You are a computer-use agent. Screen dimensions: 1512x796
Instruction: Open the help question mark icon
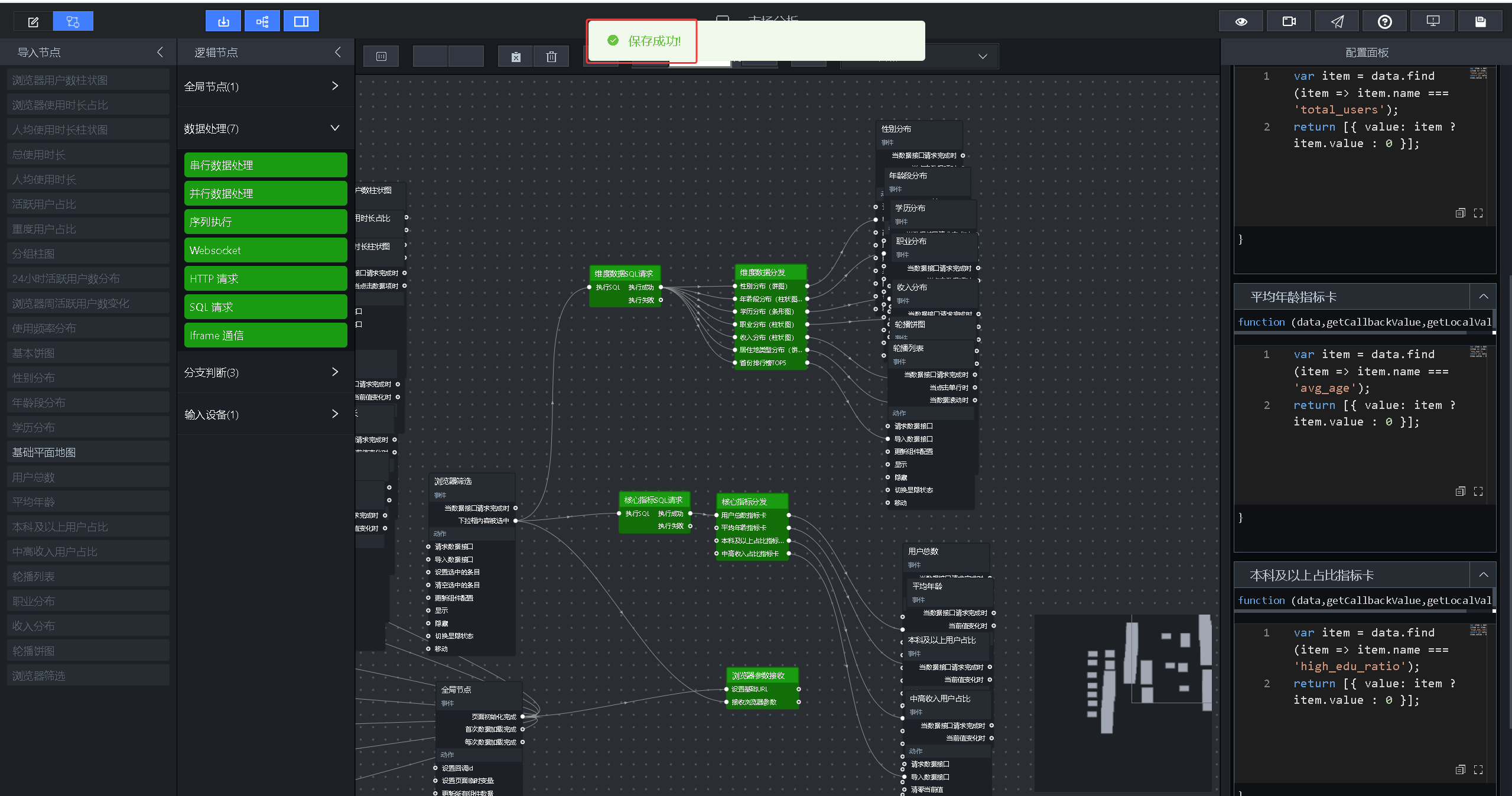(x=1385, y=22)
